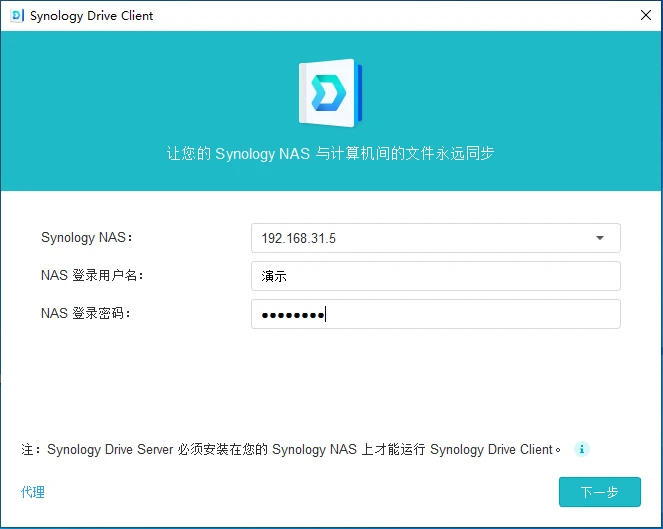The image size is (663, 529).
Task: Click the "NAS 登录用户名:" label
Action: click(x=92, y=276)
